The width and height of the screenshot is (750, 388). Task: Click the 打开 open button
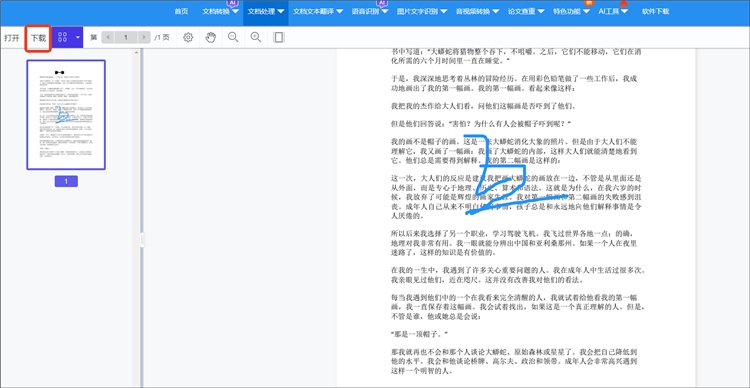11,38
